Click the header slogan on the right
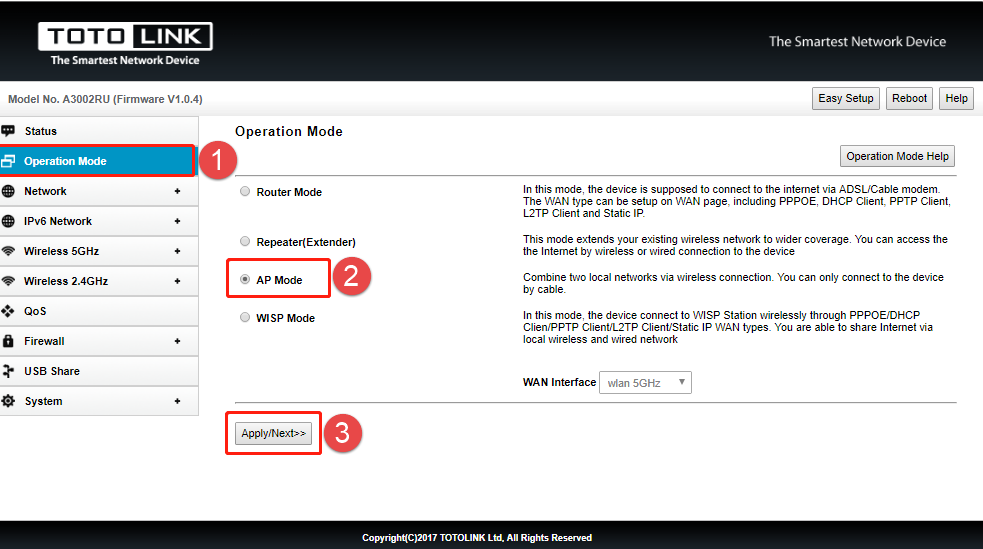The height and width of the screenshot is (549, 983). 857,41
